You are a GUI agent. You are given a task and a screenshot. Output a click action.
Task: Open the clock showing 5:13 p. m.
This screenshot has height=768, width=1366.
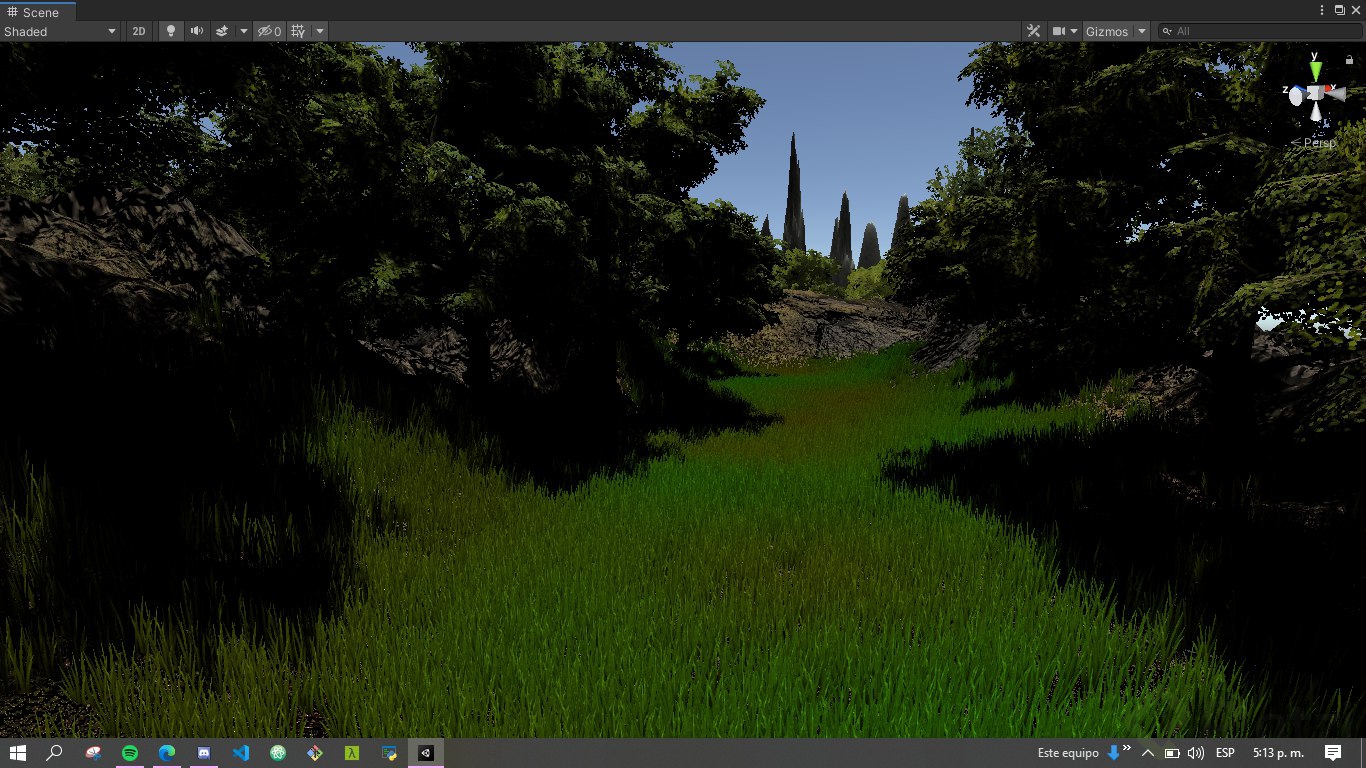pos(1278,753)
